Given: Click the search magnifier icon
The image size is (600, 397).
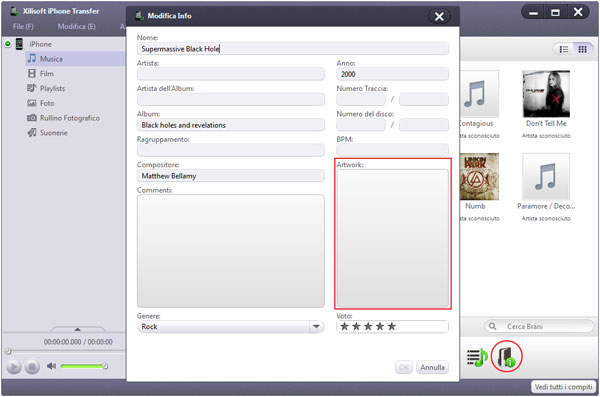Looking at the screenshot, I should coord(492,327).
